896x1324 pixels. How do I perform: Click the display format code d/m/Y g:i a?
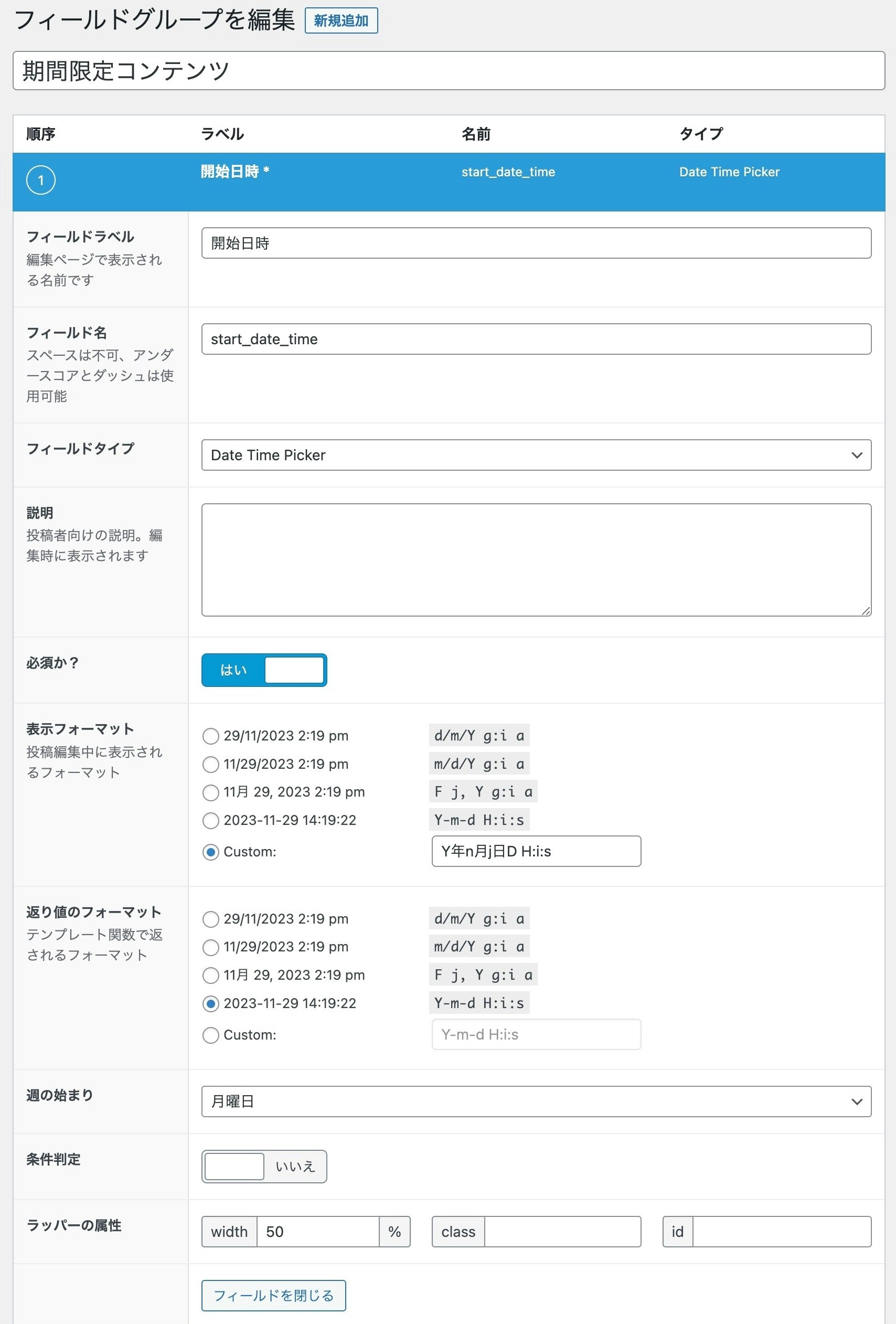(479, 736)
